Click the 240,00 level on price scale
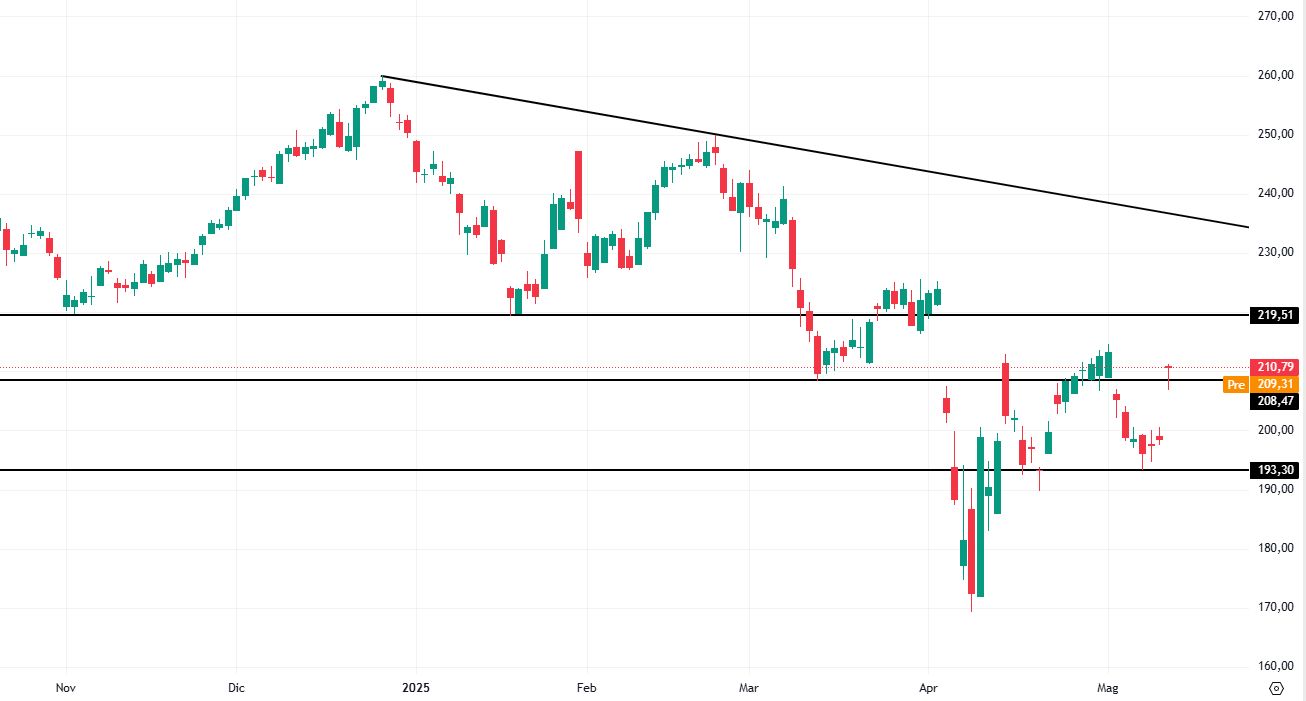Screen dimensions: 1306x701 1277,193
